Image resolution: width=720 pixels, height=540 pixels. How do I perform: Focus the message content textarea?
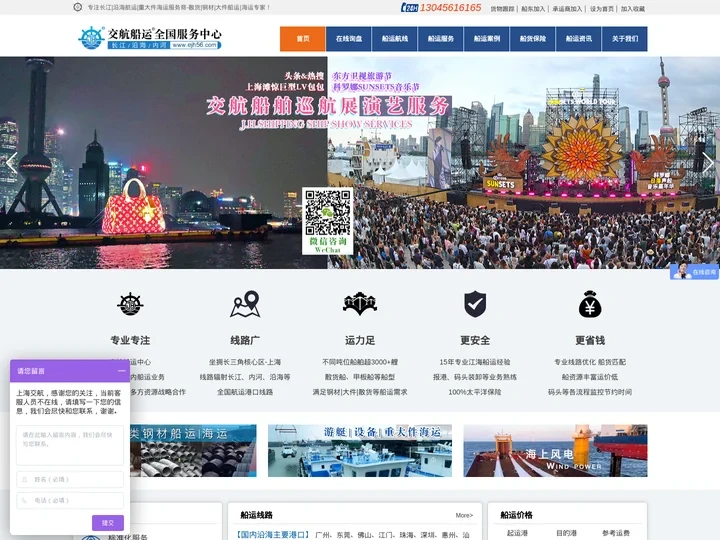point(70,445)
